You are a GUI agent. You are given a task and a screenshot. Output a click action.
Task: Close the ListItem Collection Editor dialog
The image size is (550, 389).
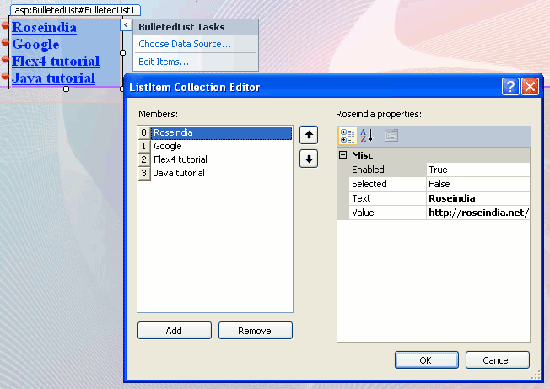tap(530, 86)
